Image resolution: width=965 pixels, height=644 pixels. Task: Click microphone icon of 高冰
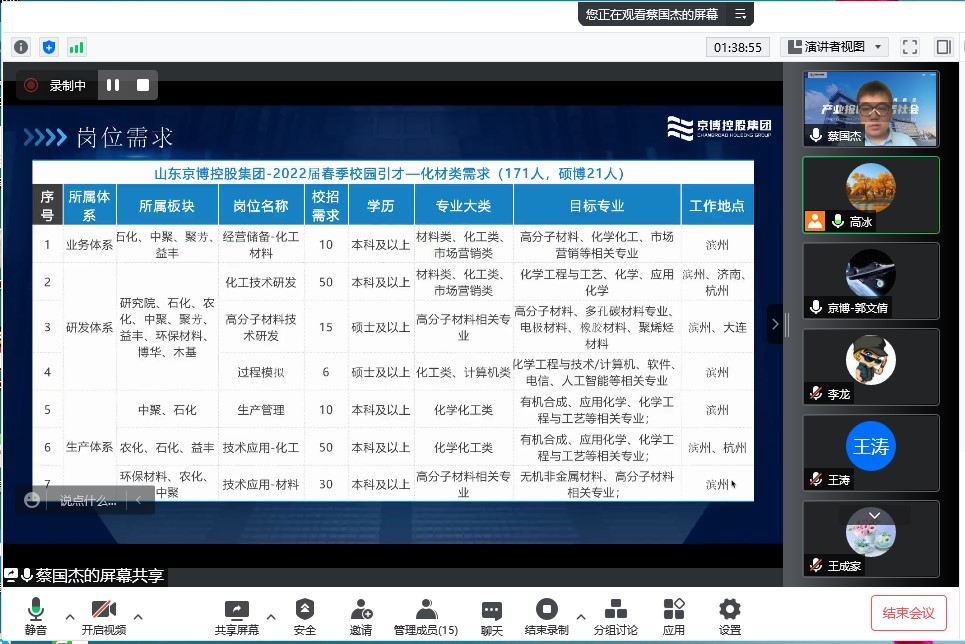click(838, 220)
